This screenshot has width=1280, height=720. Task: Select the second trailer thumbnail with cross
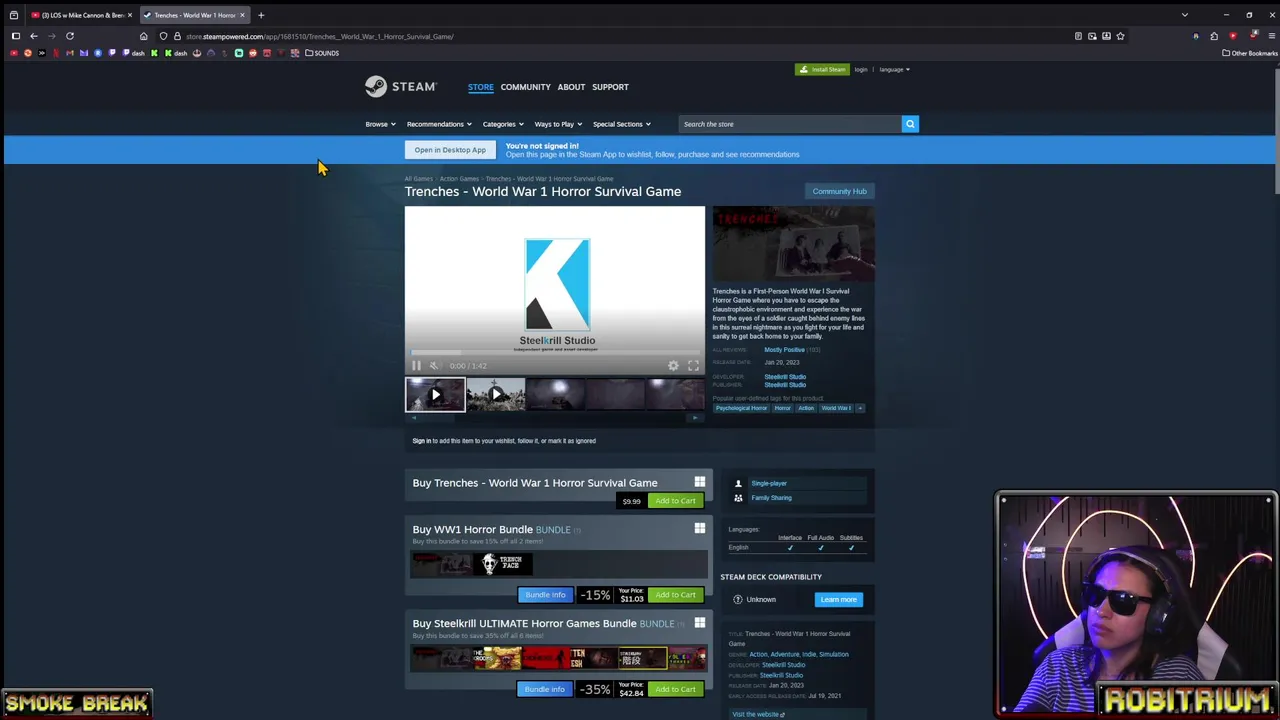pyautogui.click(x=495, y=394)
